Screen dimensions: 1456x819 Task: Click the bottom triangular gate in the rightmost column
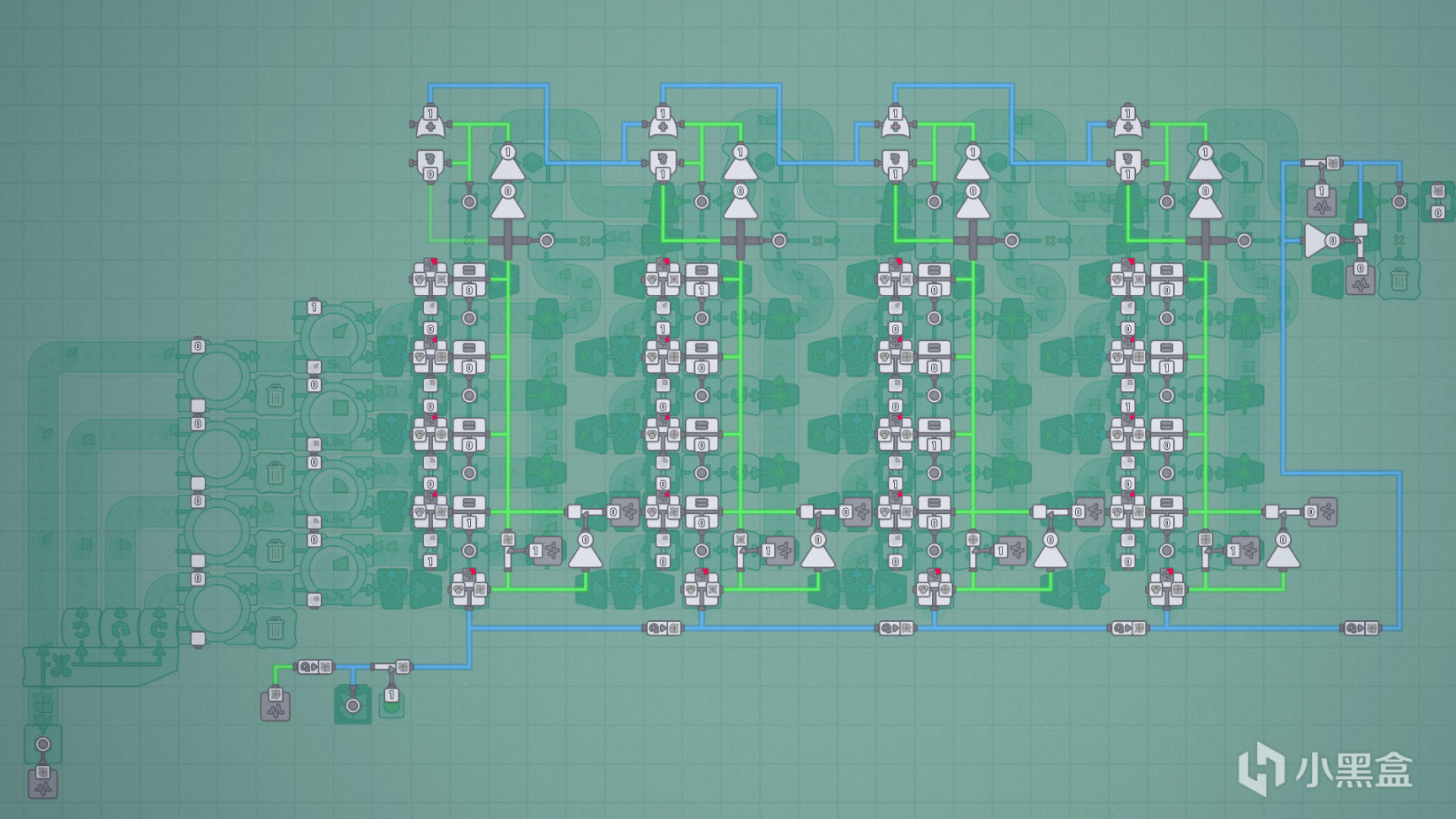pos(1283,549)
